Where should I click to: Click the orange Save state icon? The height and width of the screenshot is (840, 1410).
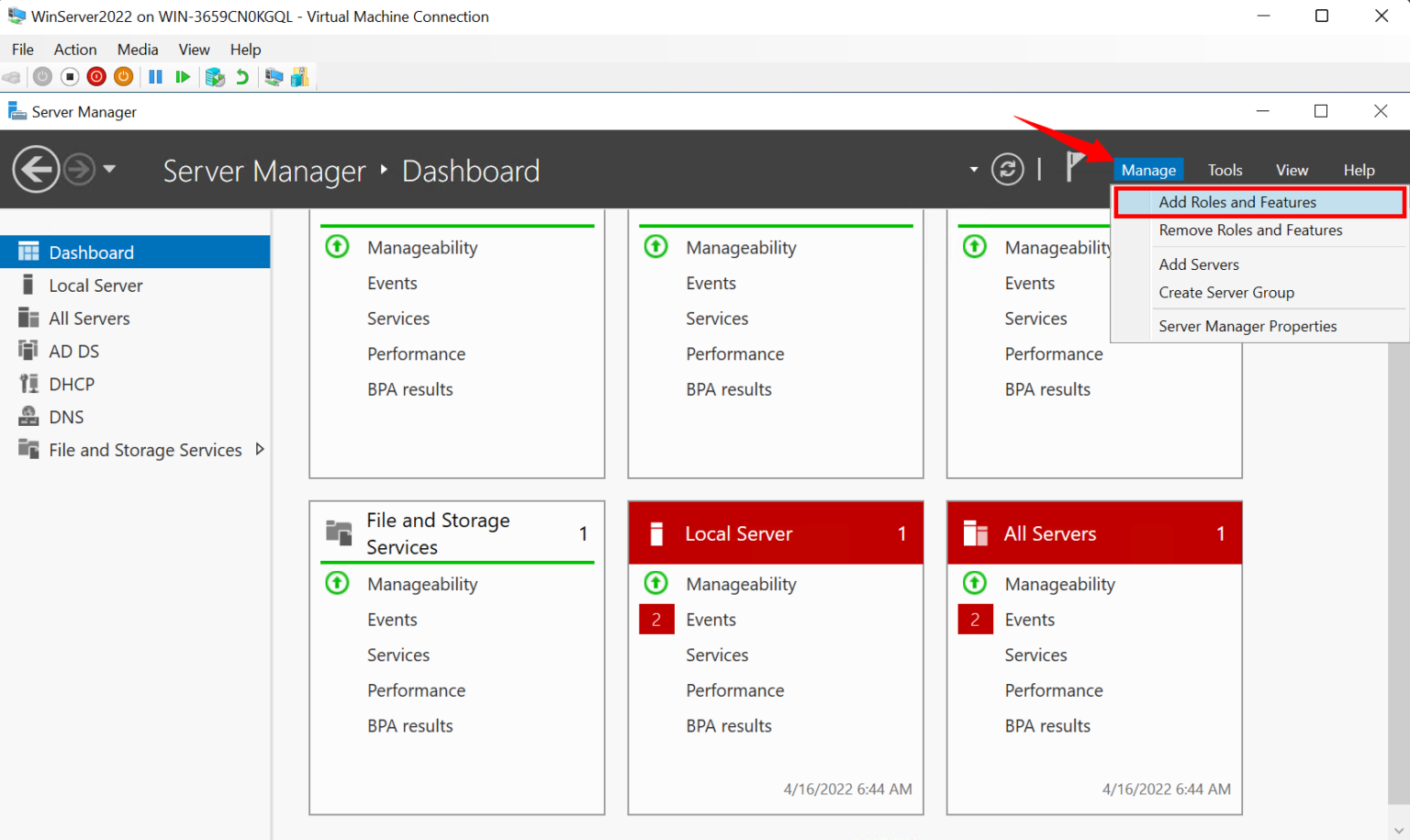pos(123,77)
